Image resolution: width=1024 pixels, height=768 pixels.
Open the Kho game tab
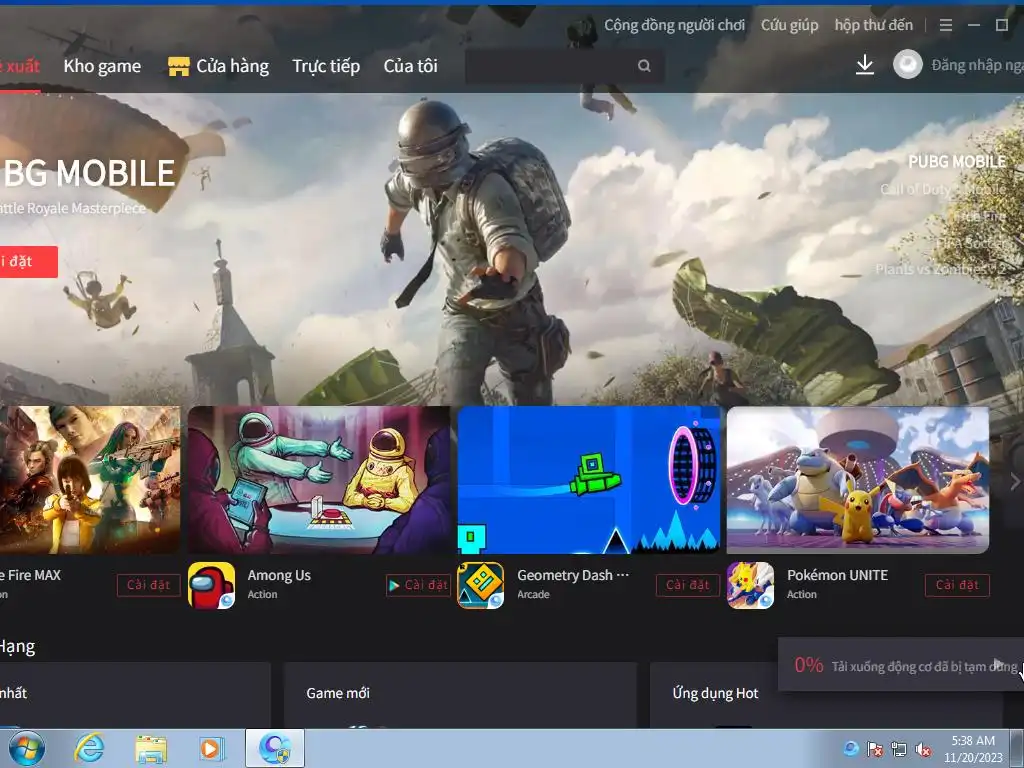(x=102, y=66)
